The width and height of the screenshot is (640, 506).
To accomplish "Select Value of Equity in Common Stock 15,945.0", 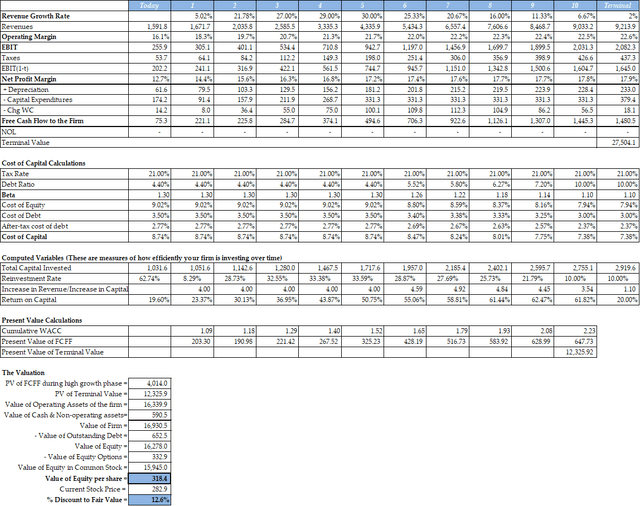I will point(149,468).
